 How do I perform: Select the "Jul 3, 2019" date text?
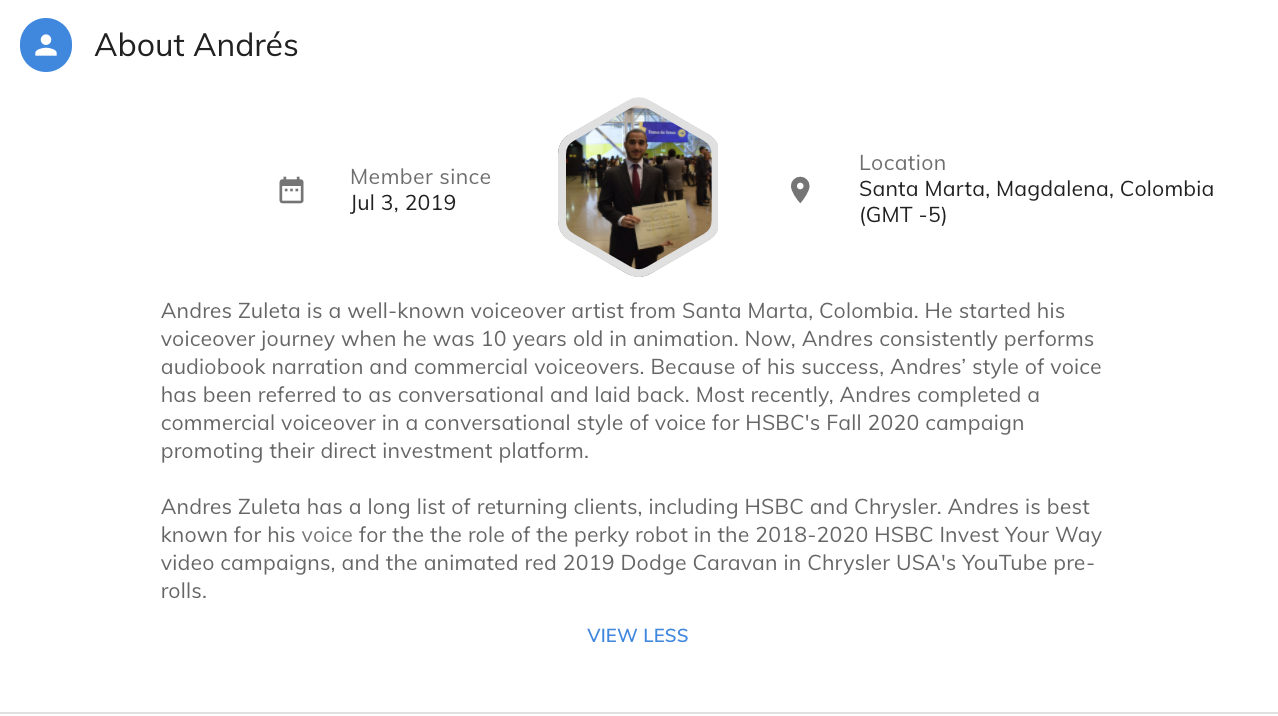pyautogui.click(x=403, y=203)
